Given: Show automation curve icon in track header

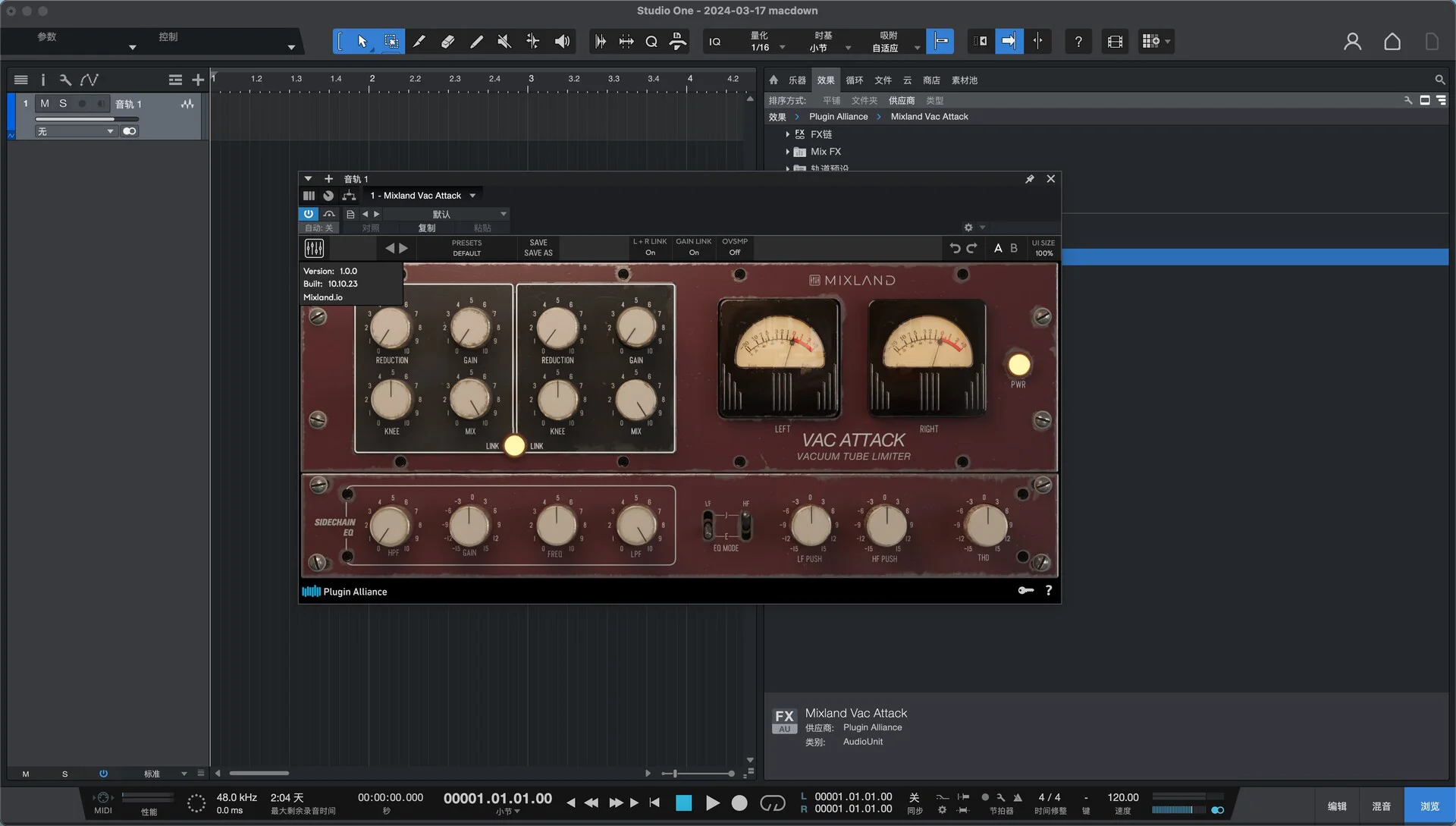Looking at the screenshot, I should click(89, 80).
